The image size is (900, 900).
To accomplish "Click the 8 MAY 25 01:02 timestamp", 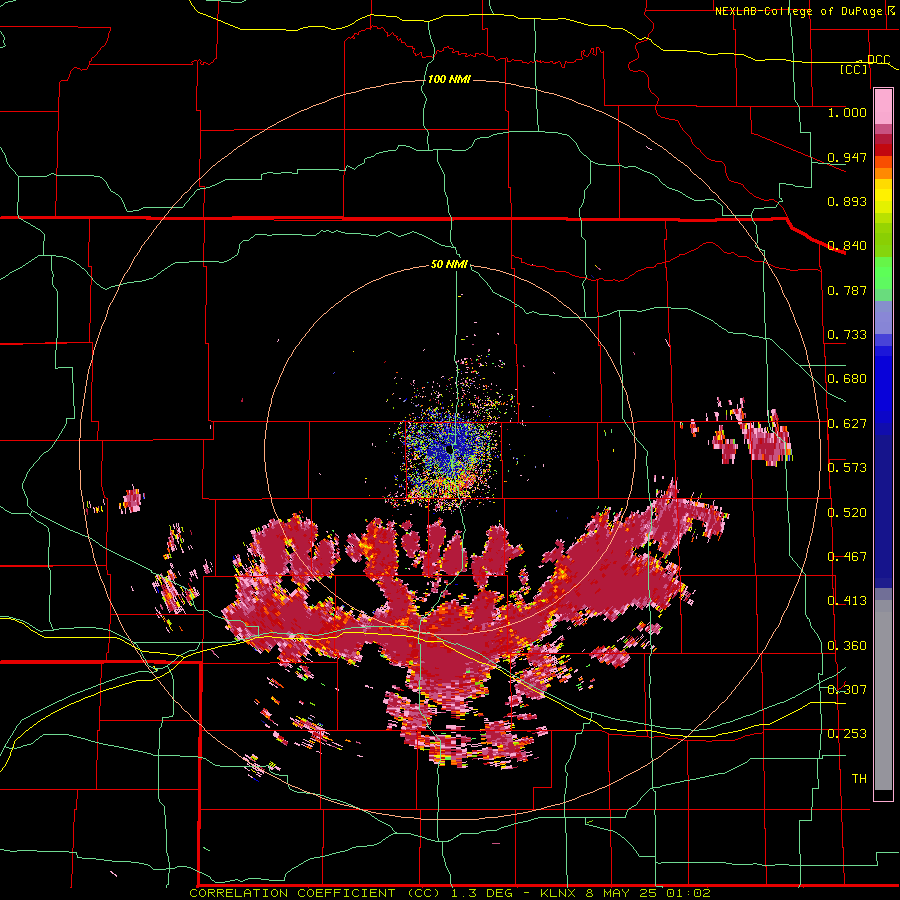I will (648, 893).
